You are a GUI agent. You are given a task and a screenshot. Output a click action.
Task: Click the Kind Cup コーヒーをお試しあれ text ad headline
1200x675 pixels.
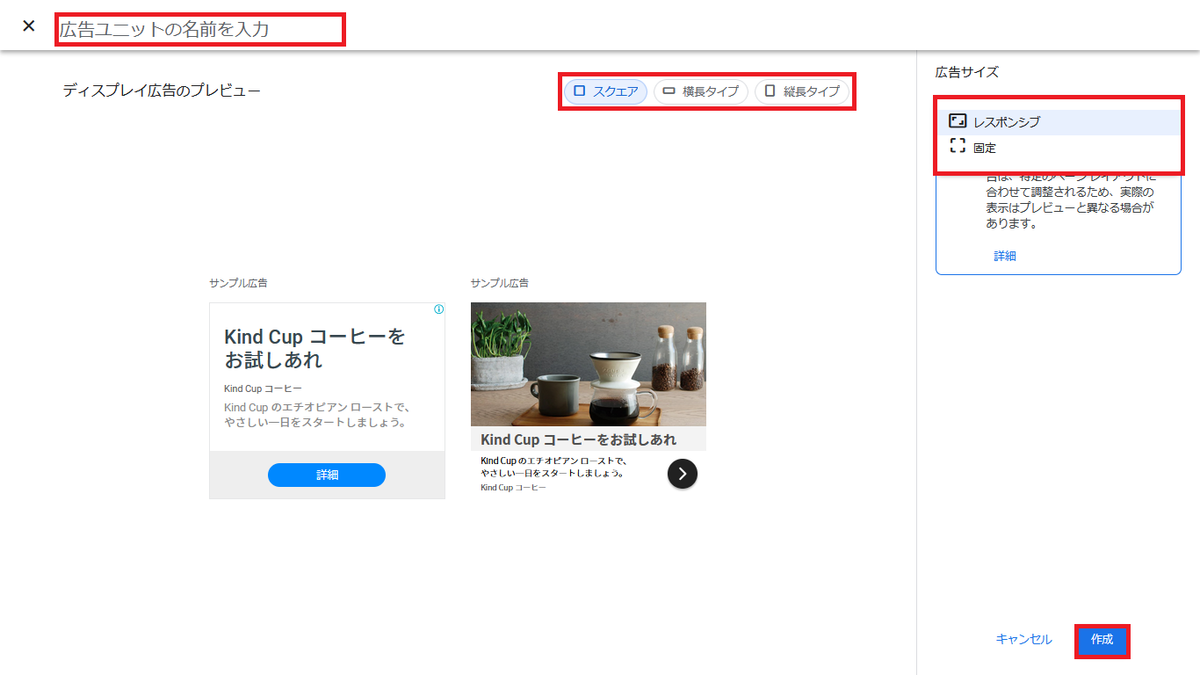coord(315,348)
